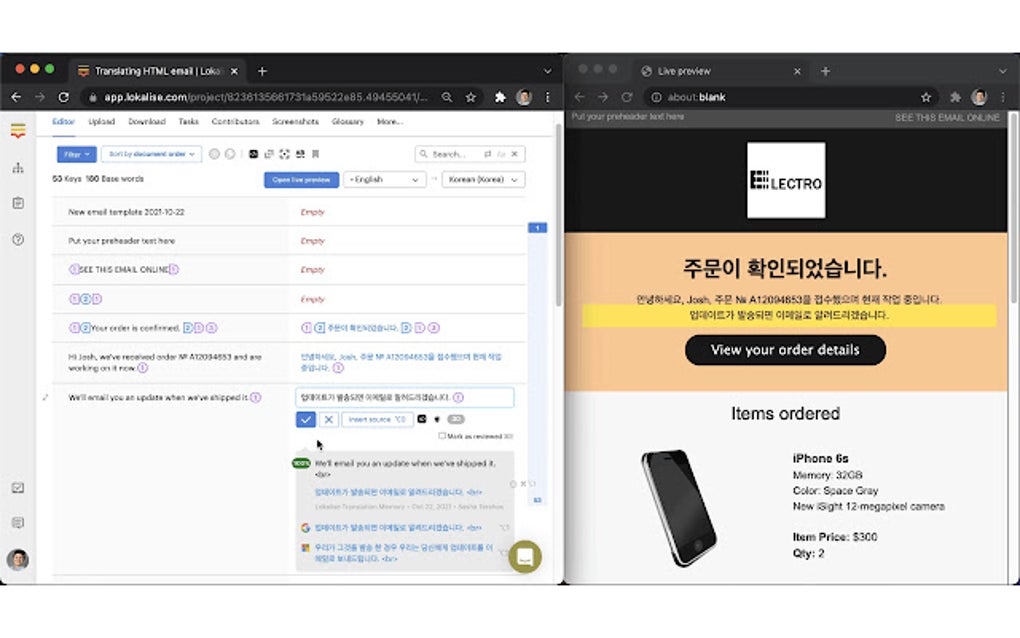Image resolution: width=1020 pixels, height=638 pixels.
Task: Click the View your order details button
Action: [x=785, y=350]
